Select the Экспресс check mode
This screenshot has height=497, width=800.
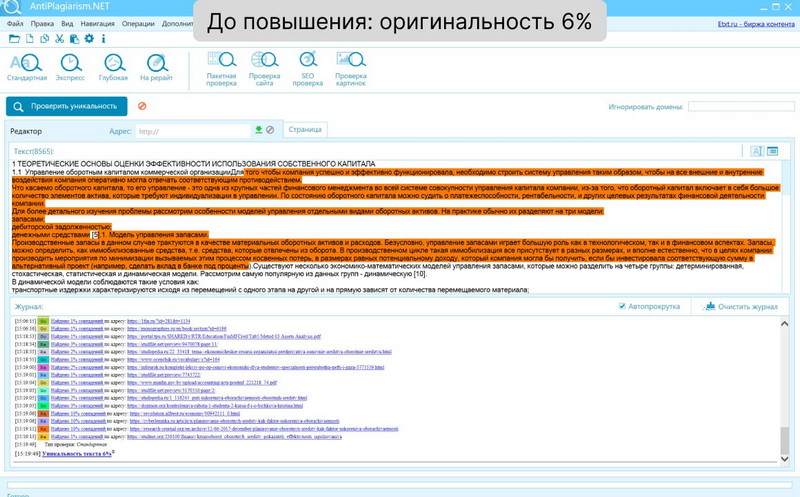click(70, 67)
